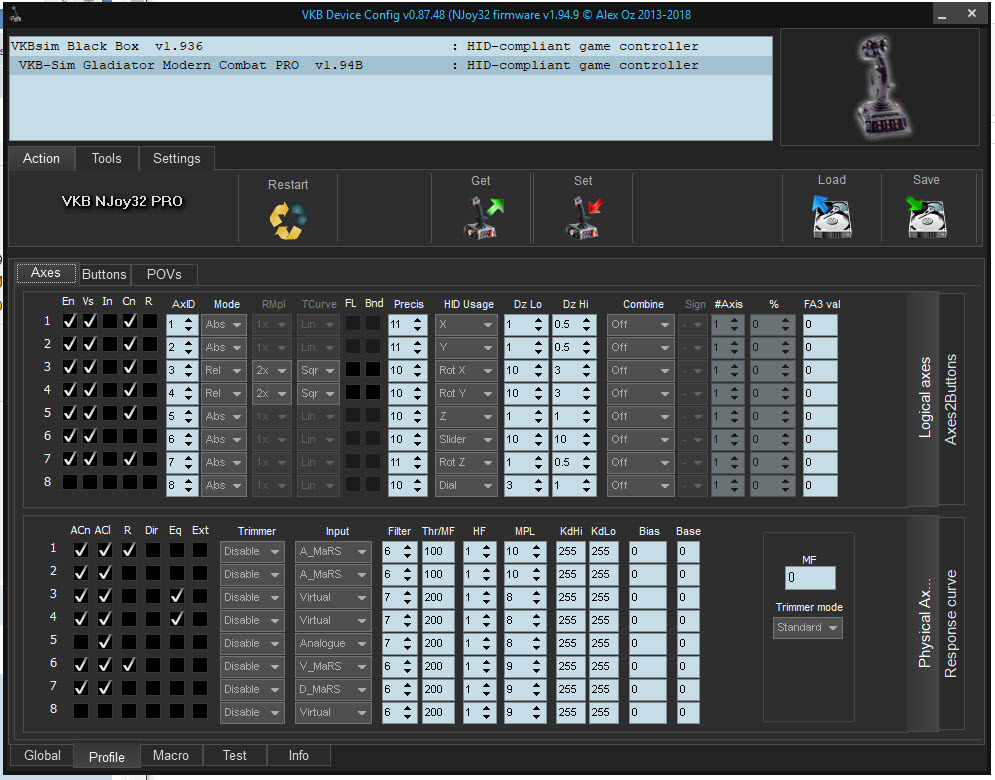Open the Input dropdown showing Analogue
The height and width of the screenshot is (780, 995).
tap(332, 643)
